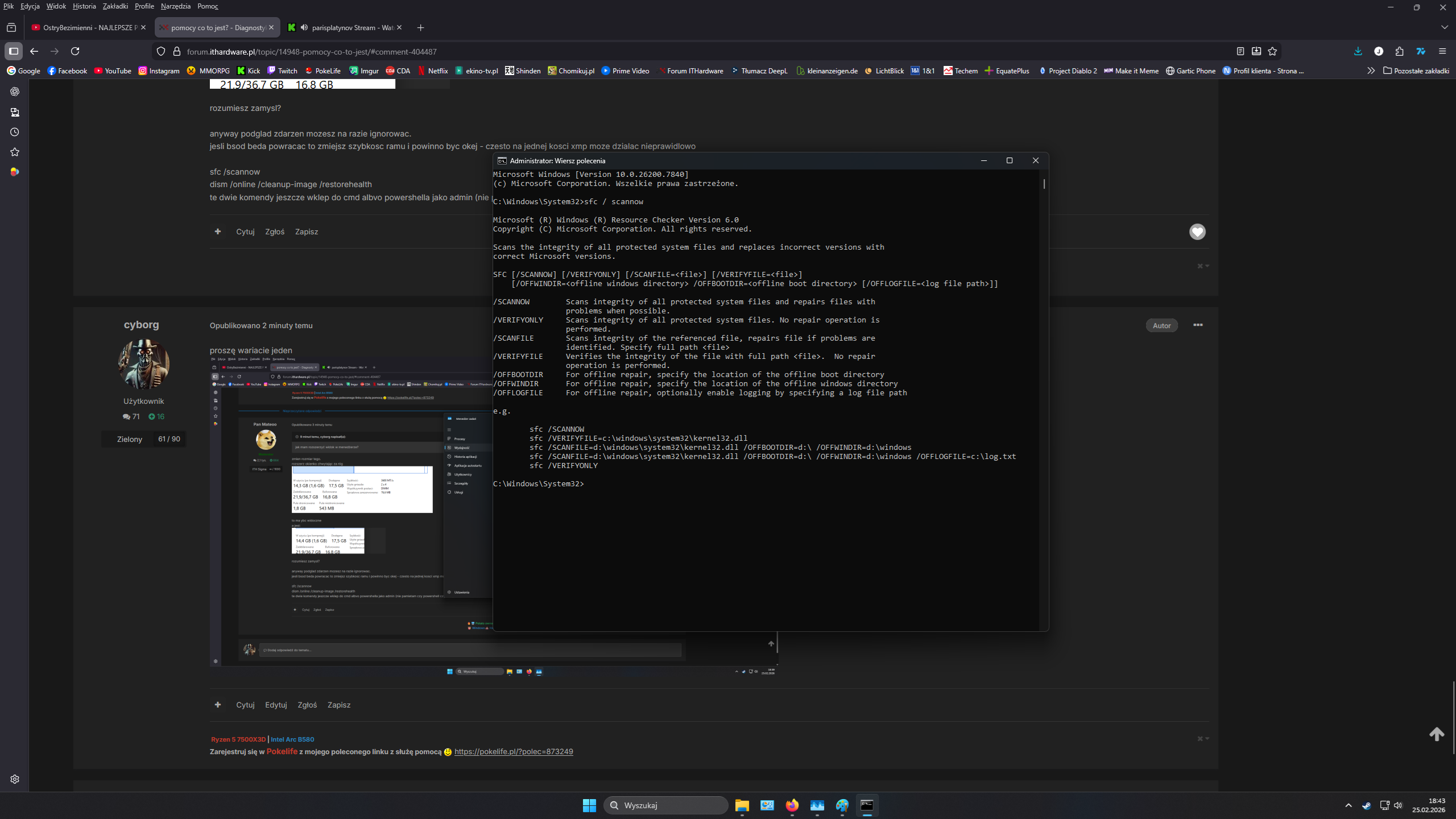Open cyborg post three-dots options menu

click(x=1198, y=325)
